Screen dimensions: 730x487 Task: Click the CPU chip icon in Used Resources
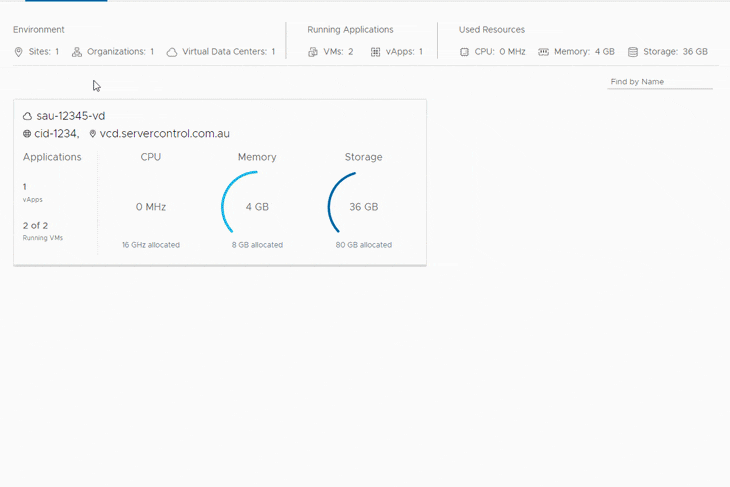[464, 52]
